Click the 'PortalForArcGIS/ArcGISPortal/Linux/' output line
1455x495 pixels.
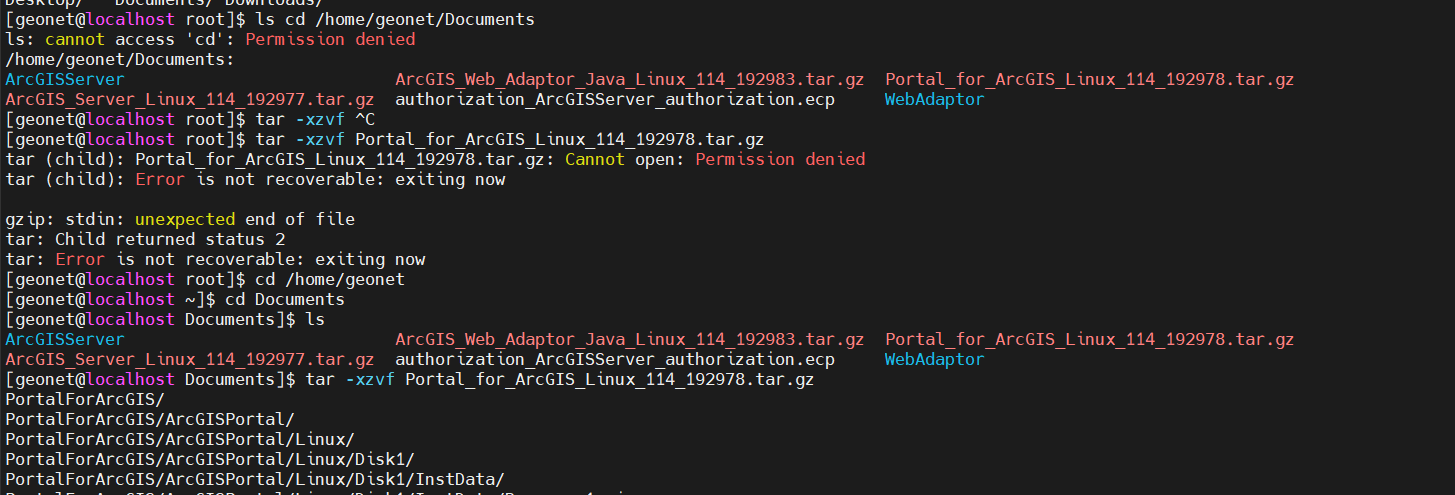180,439
